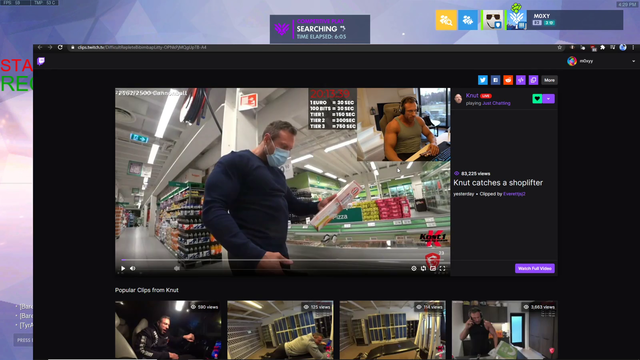Share the clip on Facebook
Screen dimensions: 640x360
tap(495, 80)
